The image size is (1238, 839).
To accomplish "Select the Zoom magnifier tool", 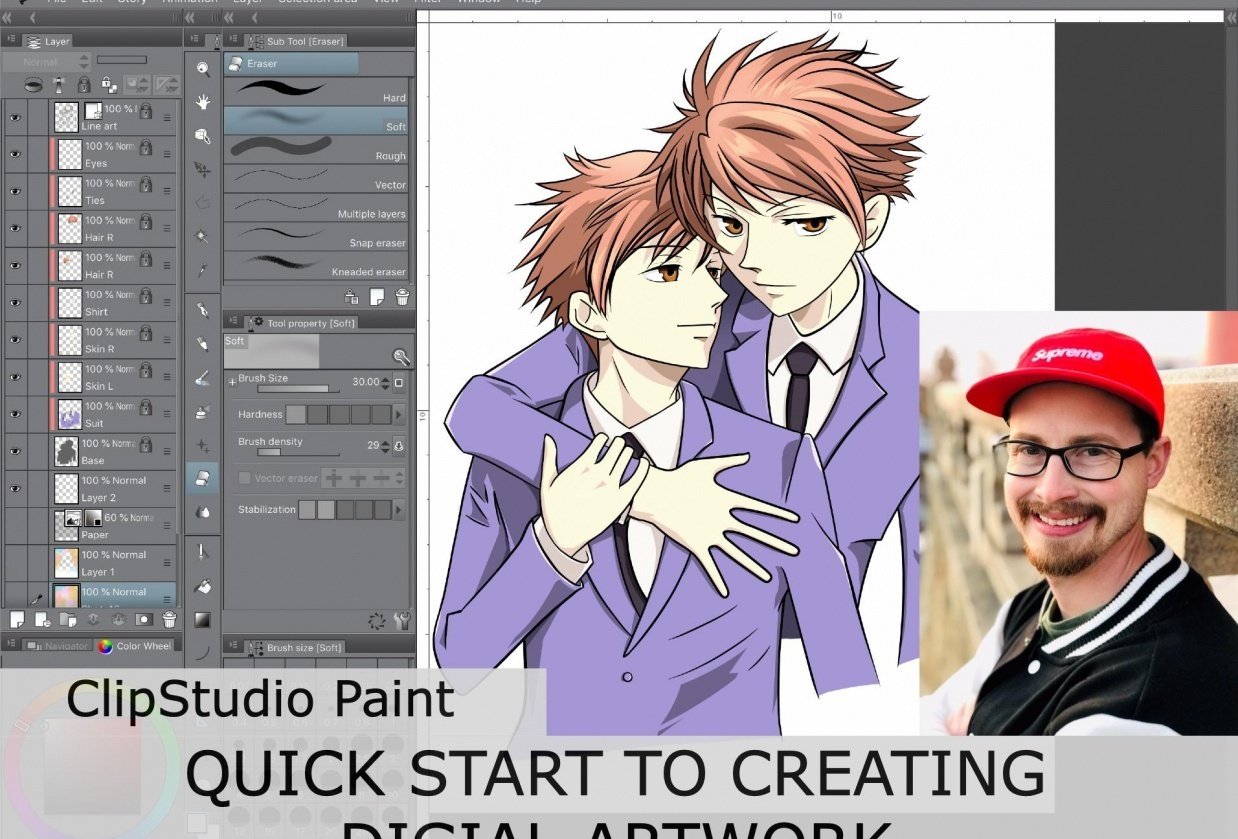I will 203,69.
